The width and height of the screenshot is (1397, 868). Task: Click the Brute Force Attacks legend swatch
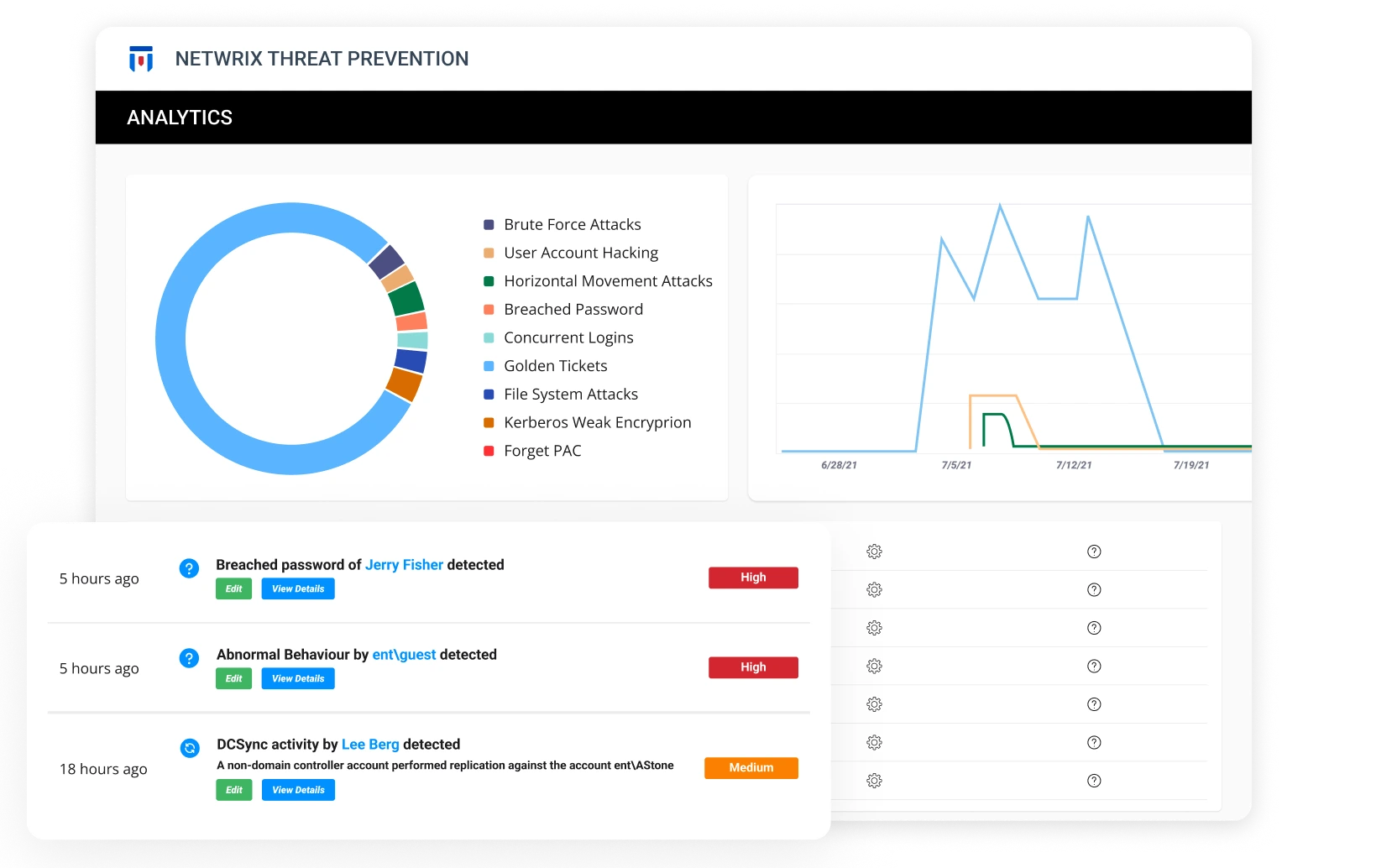(489, 225)
